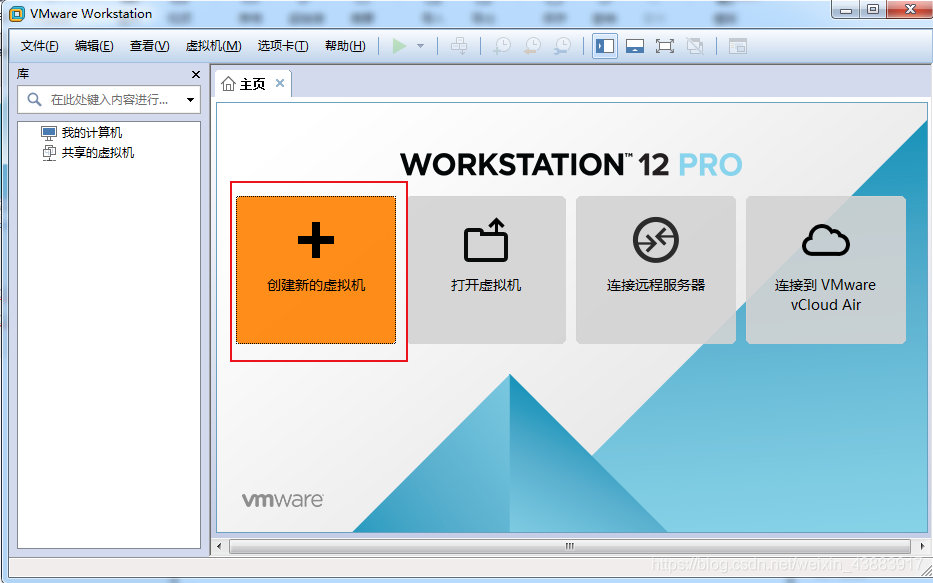Screen dimensions: 933x583
Task: Open the 查看(V) menu
Action: pos(149,46)
